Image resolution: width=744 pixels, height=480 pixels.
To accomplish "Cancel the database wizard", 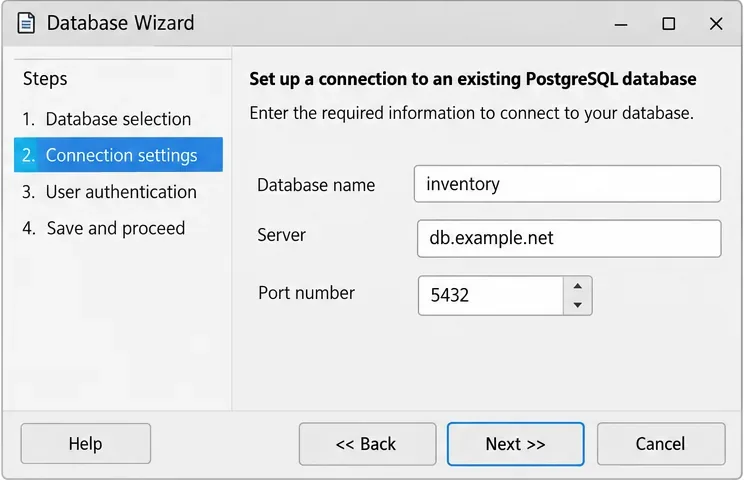I will coord(661,444).
